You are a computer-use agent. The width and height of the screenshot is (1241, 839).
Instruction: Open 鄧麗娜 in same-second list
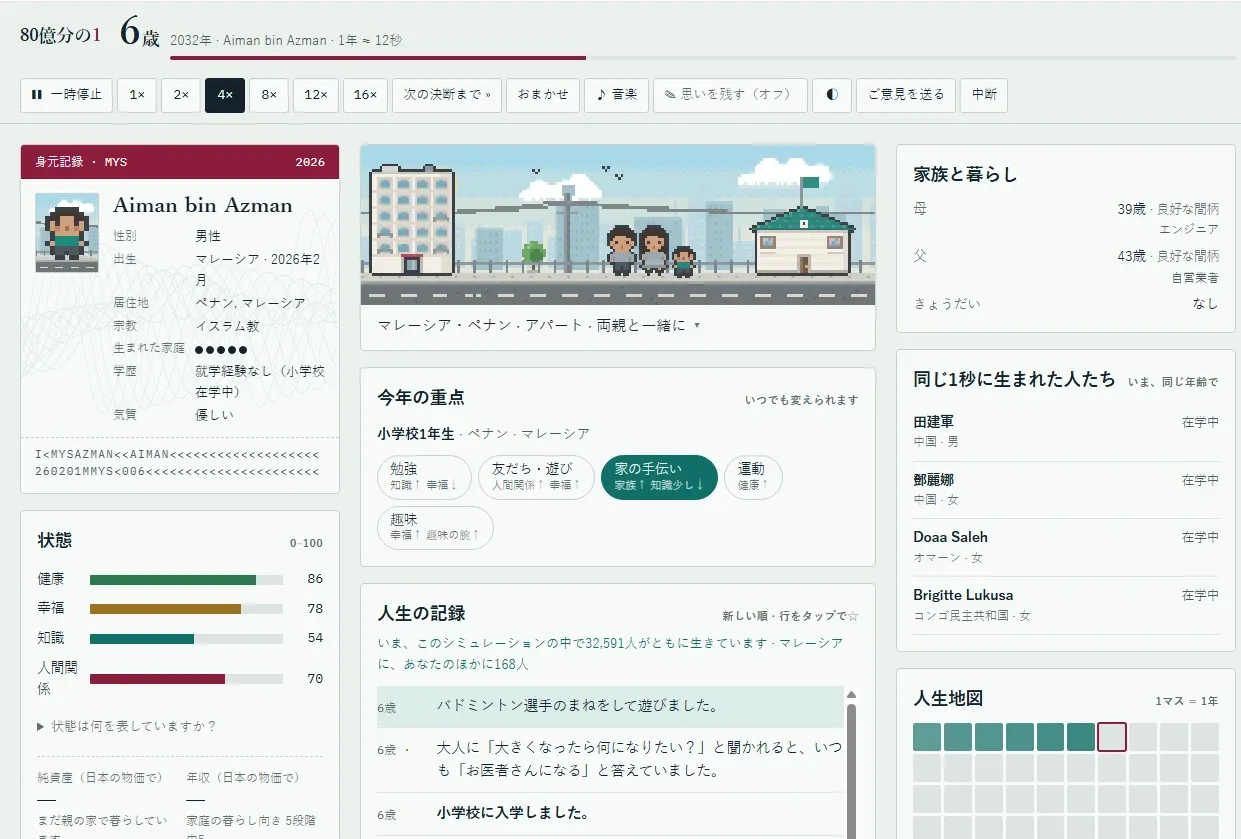[1066, 489]
